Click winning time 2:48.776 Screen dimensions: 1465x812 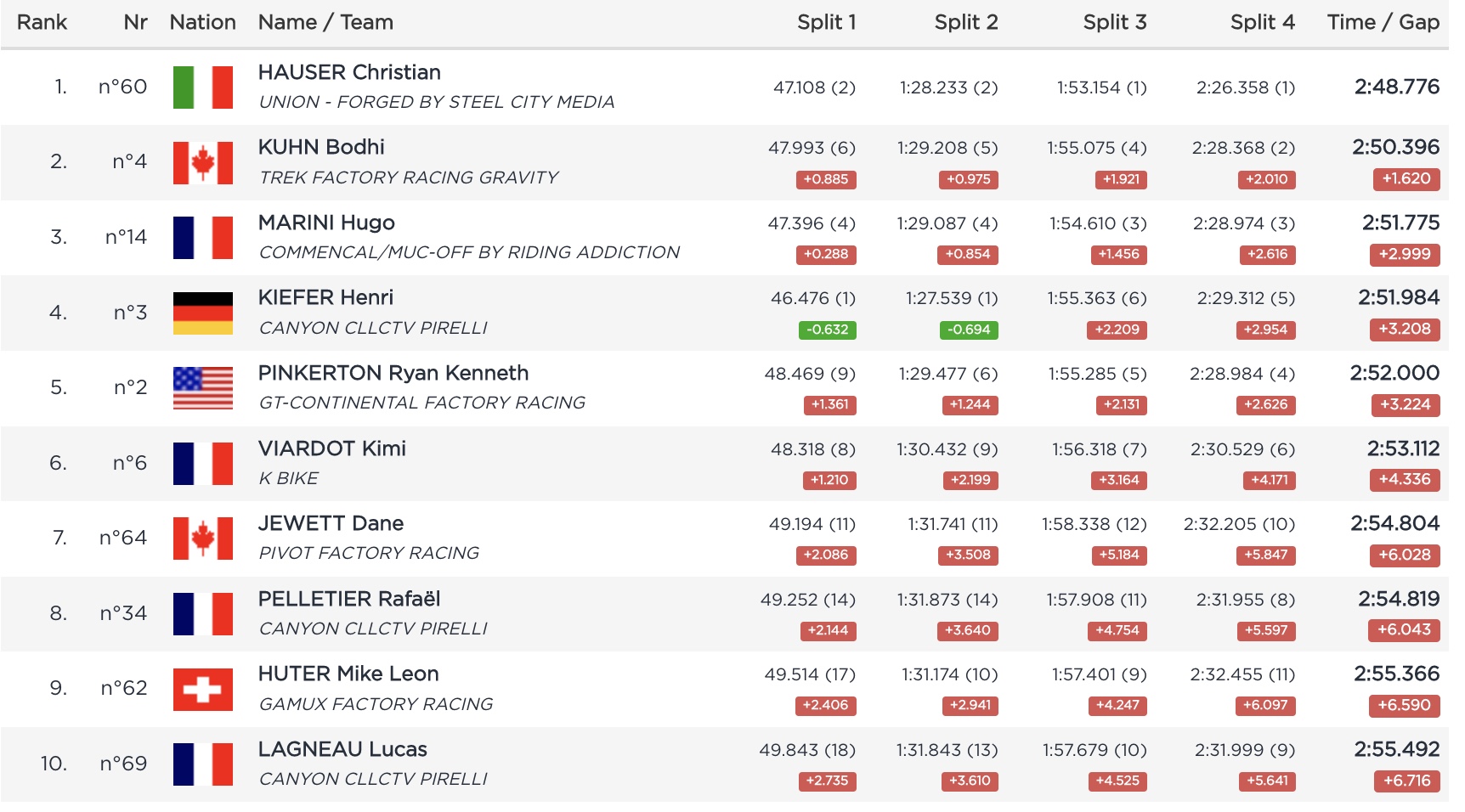pyautogui.click(x=1396, y=87)
